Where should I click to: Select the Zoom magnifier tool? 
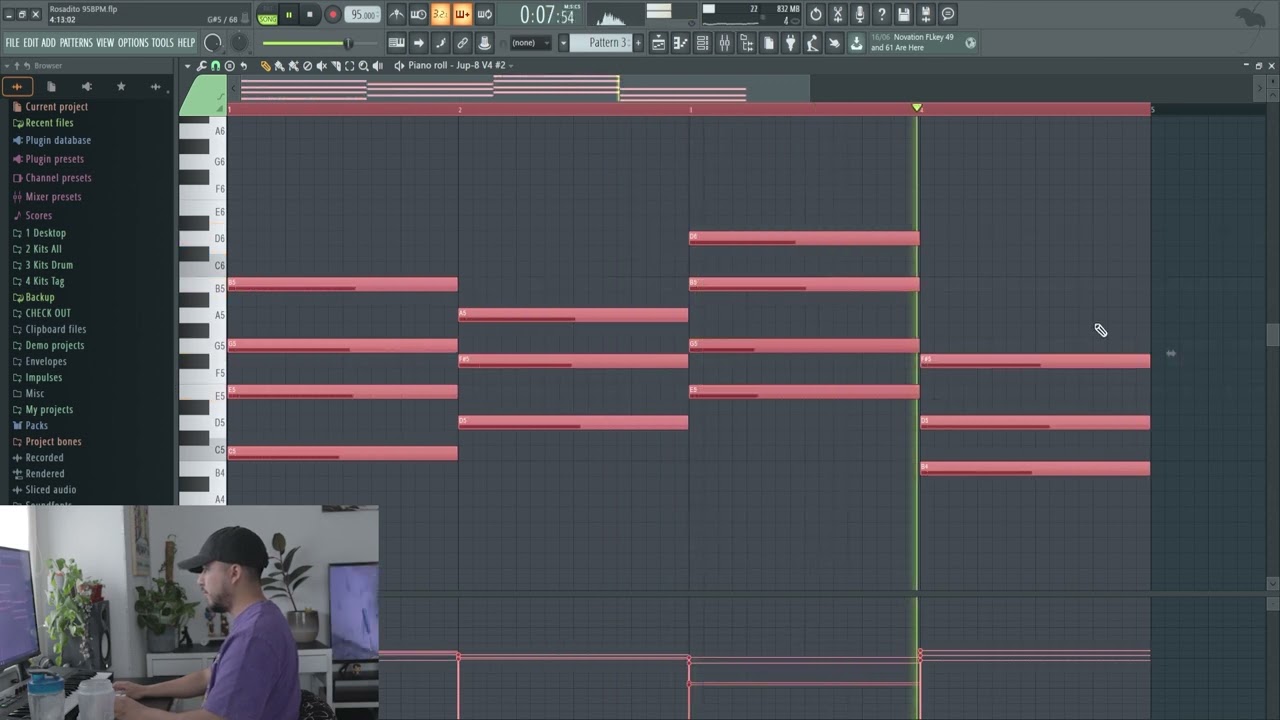363,65
